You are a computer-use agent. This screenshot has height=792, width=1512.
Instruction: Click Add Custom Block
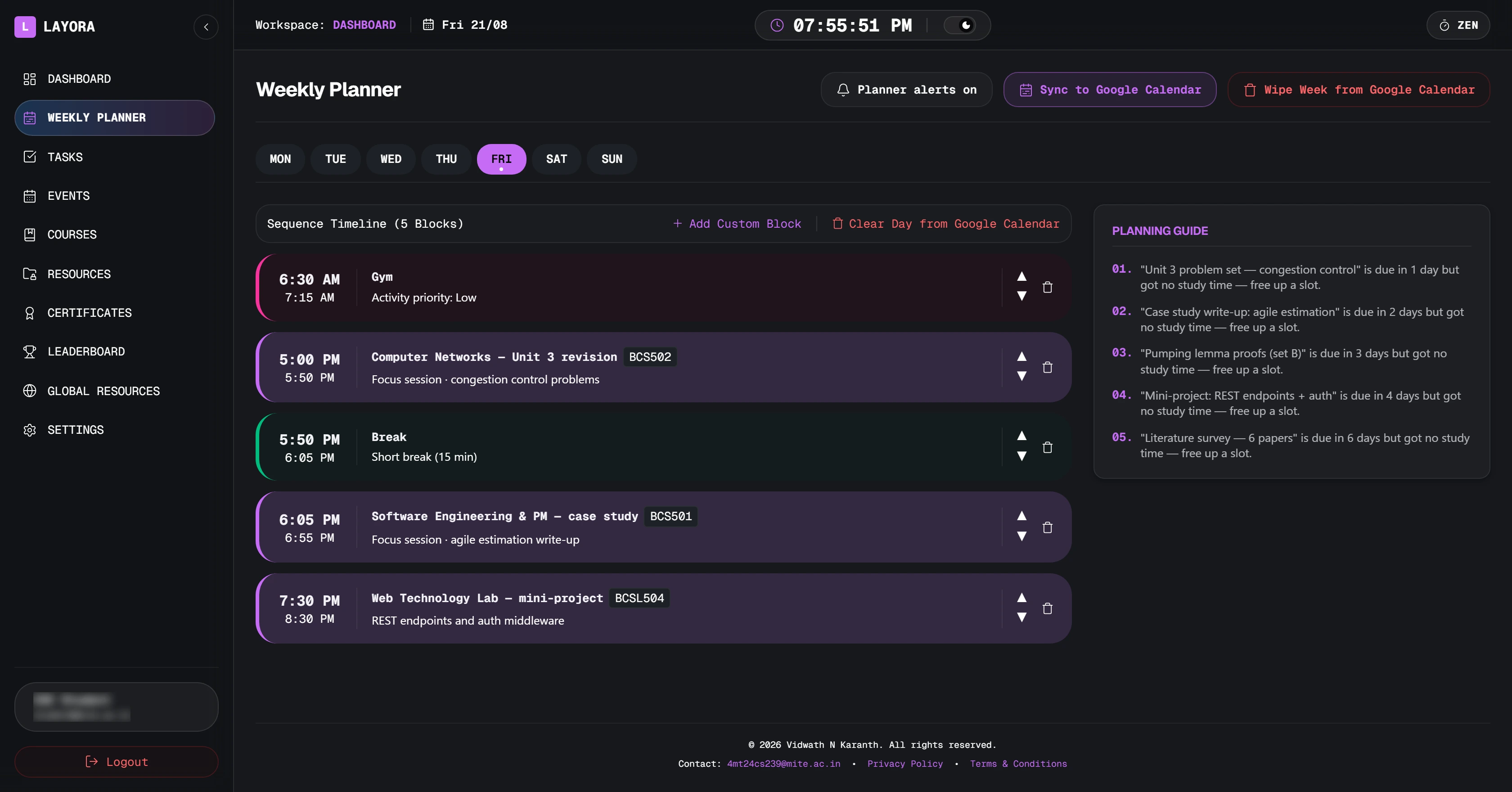point(737,224)
